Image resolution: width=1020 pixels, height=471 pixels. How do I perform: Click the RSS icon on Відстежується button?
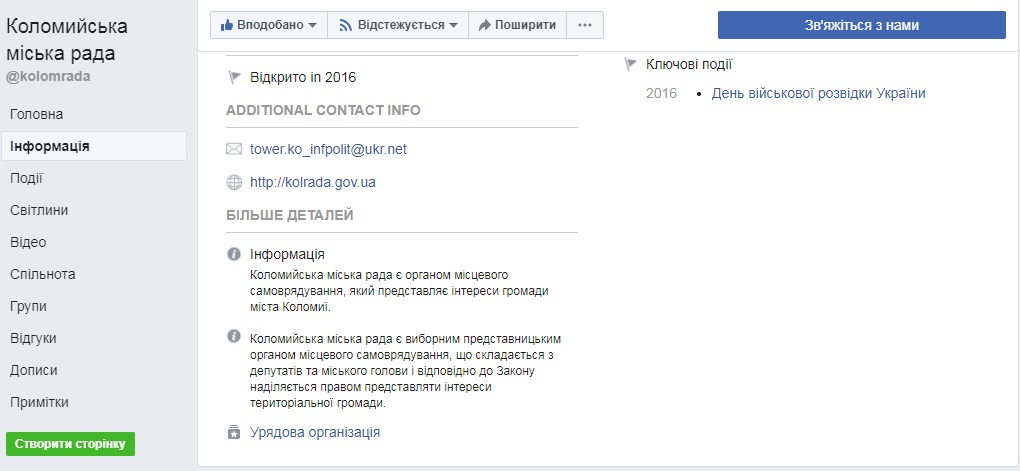point(346,25)
